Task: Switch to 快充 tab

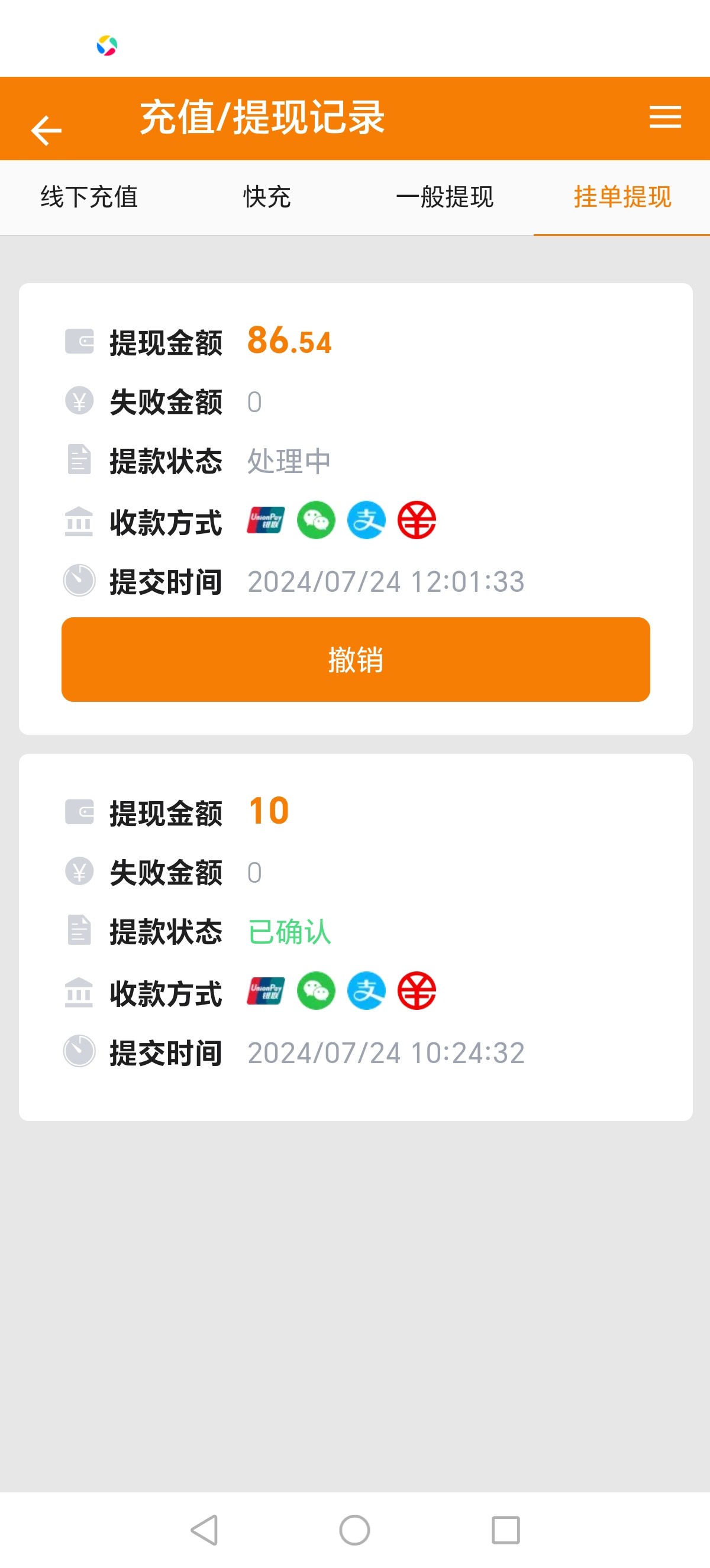Action: point(267,197)
